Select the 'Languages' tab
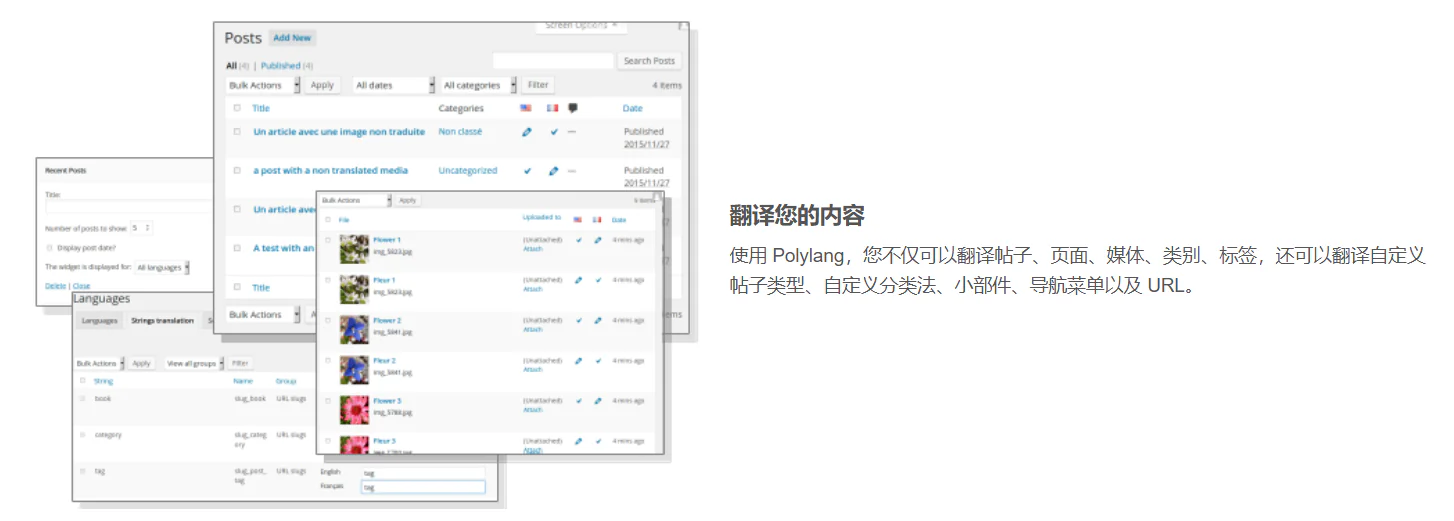 [x=99, y=321]
